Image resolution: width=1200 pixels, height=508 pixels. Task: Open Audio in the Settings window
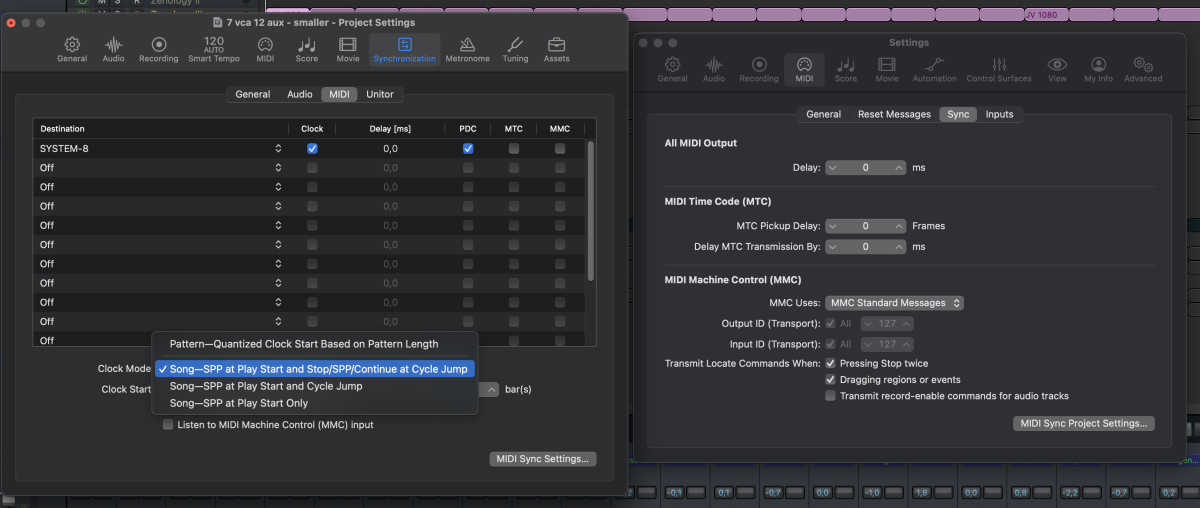click(x=714, y=69)
